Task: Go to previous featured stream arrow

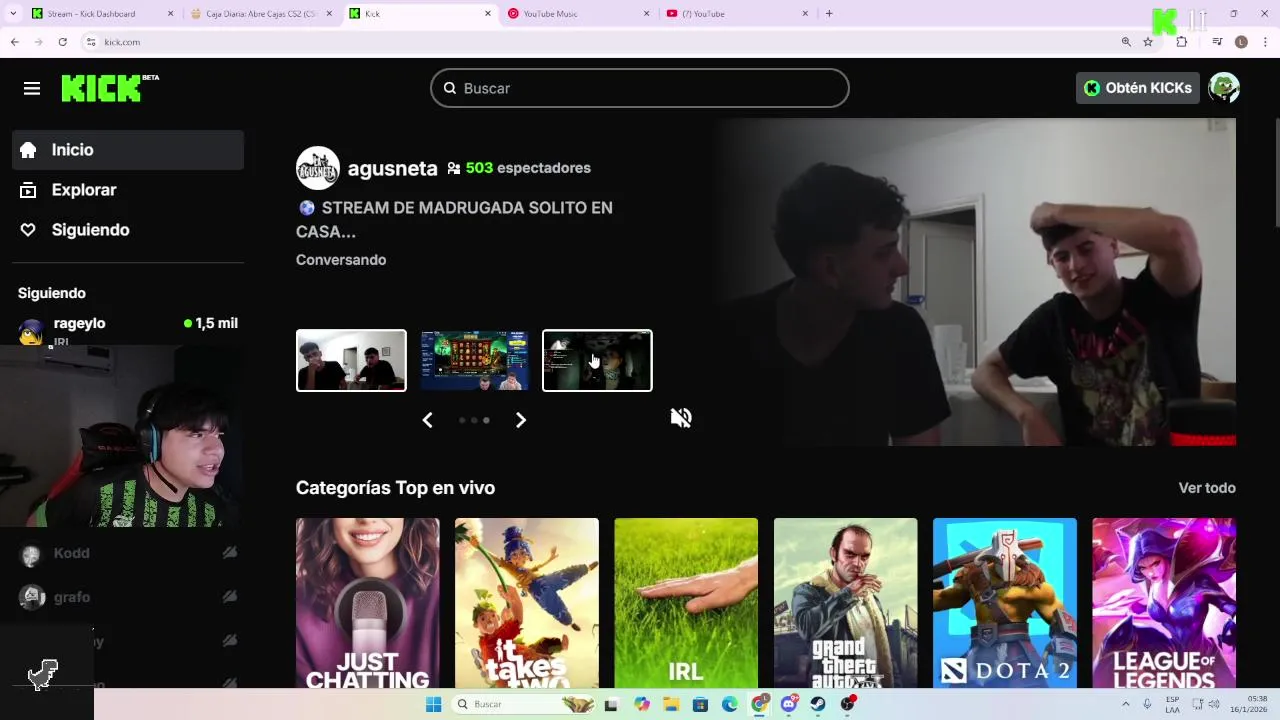Action: [x=427, y=420]
